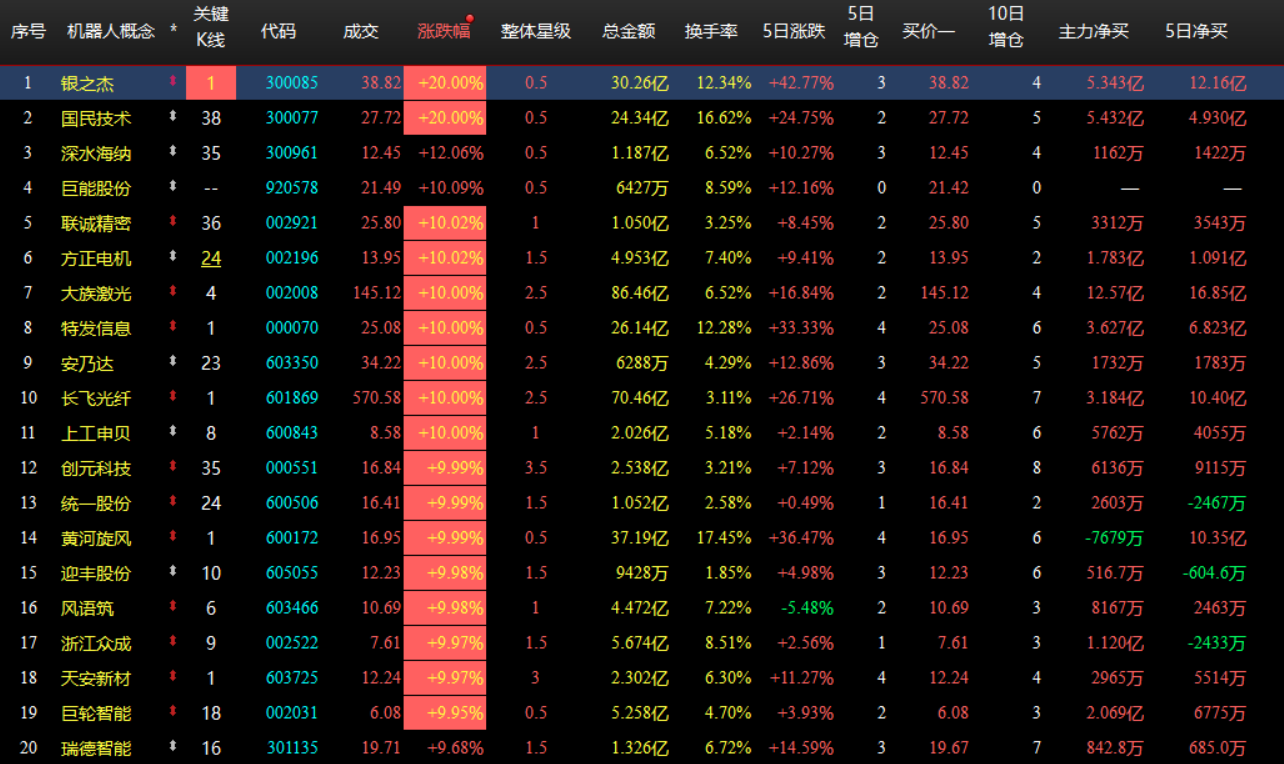Click the red marker icon beside 黄河旋风
Viewport: 1284px width, 764px height.
tap(173, 537)
